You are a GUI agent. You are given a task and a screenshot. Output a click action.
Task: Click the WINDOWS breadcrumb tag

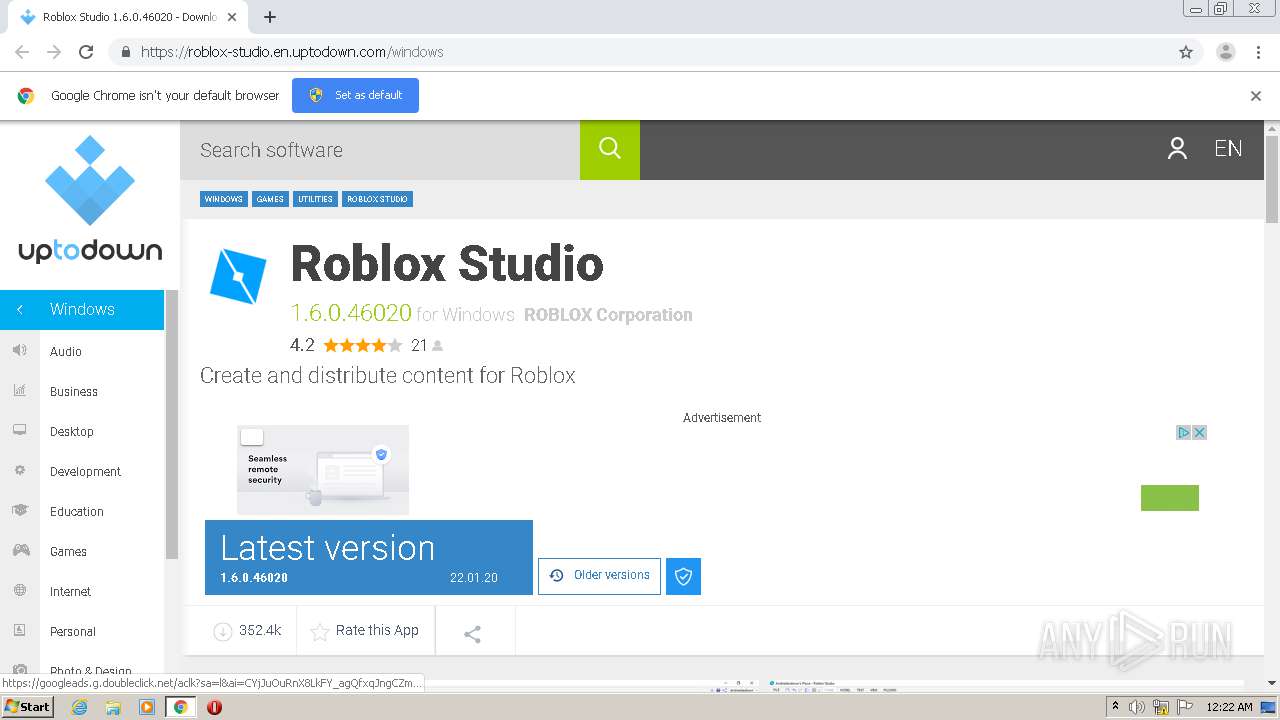[224, 199]
